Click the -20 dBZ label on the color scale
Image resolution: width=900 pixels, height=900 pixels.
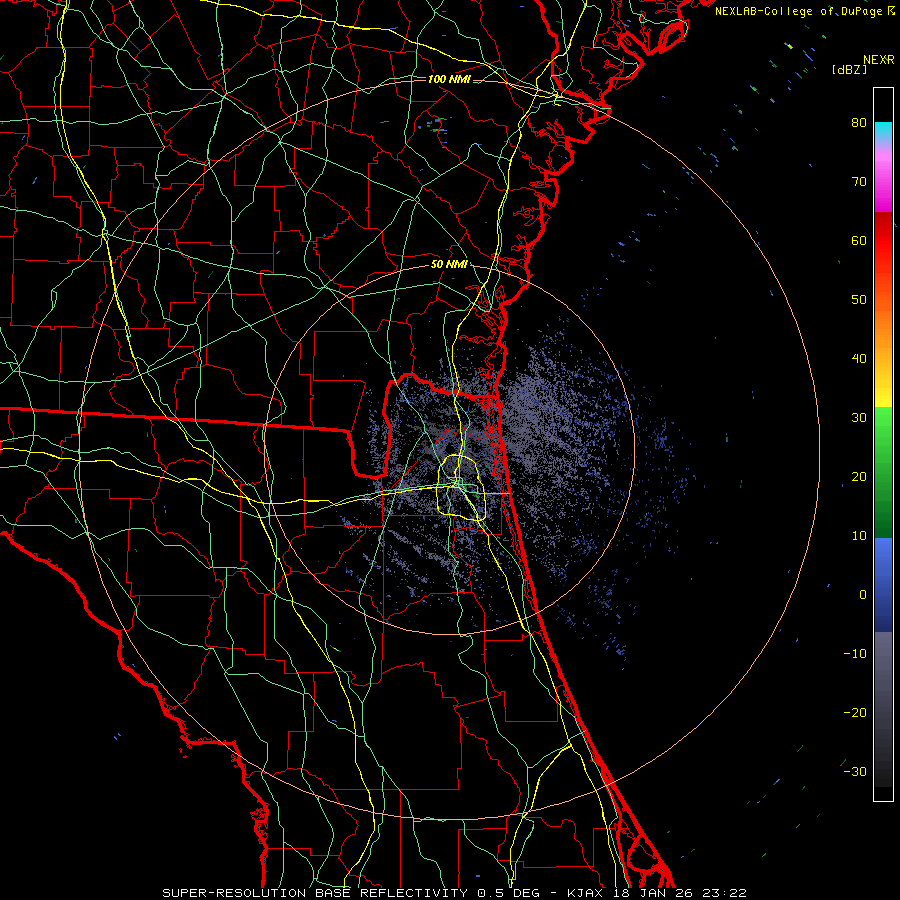(855, 712)
